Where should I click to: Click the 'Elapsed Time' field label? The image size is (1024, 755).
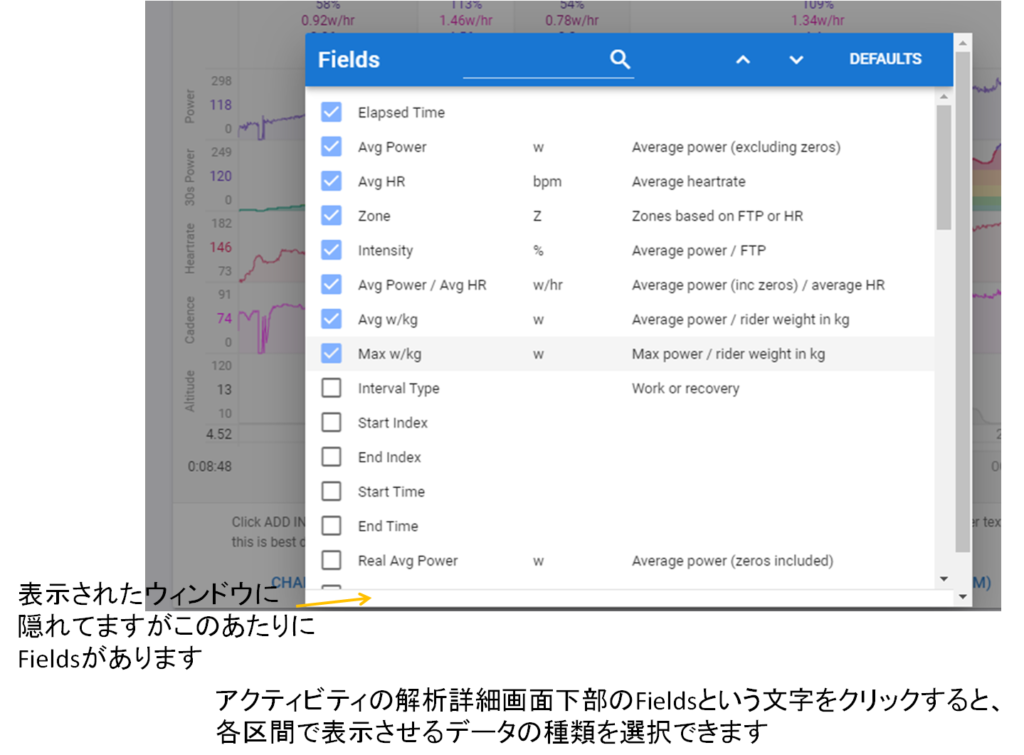coord(401,112)
